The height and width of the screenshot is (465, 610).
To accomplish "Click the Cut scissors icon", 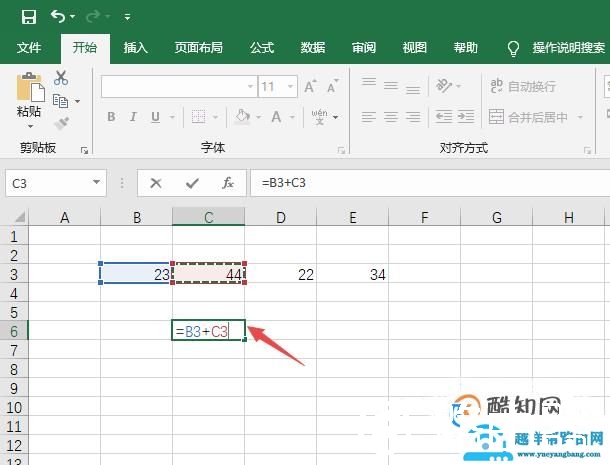I will [x=61, y=78].
